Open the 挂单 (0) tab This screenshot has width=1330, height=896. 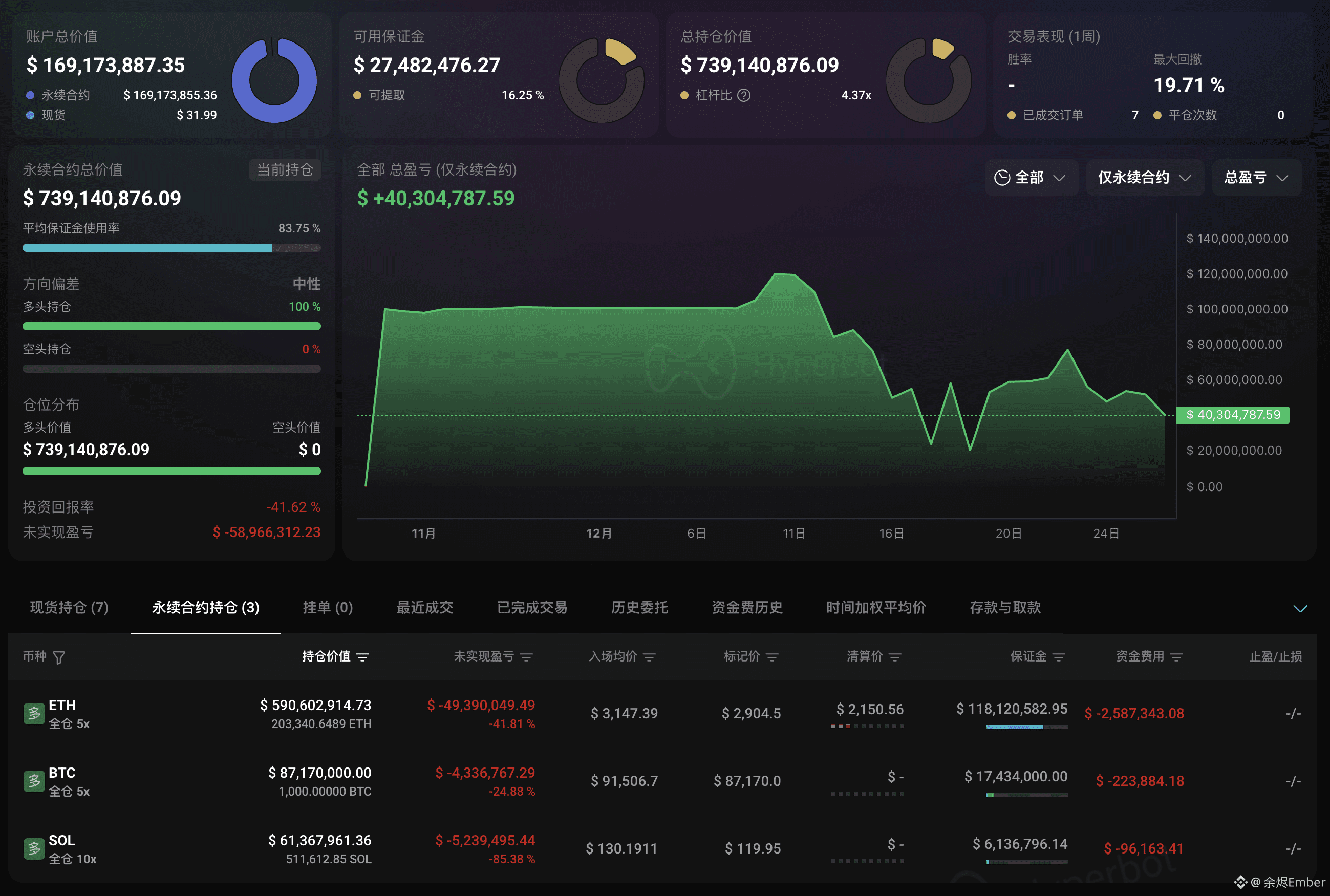coord(328,607)
